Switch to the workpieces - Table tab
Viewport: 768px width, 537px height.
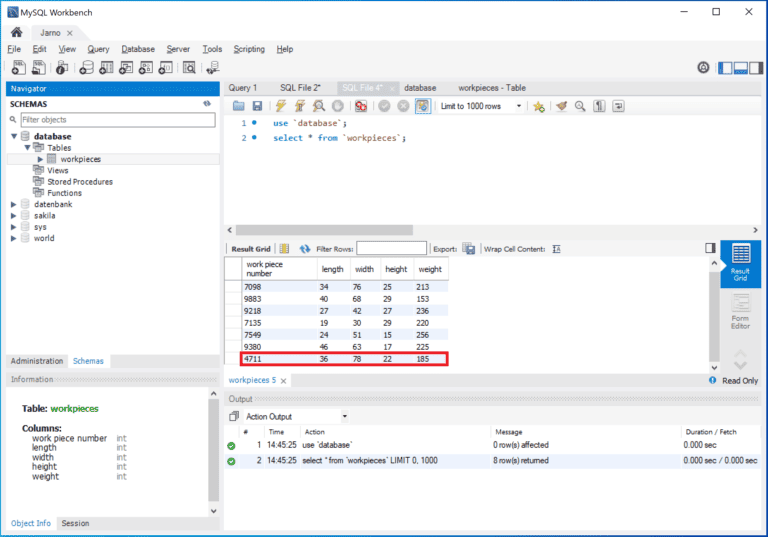tap(492, 88)
